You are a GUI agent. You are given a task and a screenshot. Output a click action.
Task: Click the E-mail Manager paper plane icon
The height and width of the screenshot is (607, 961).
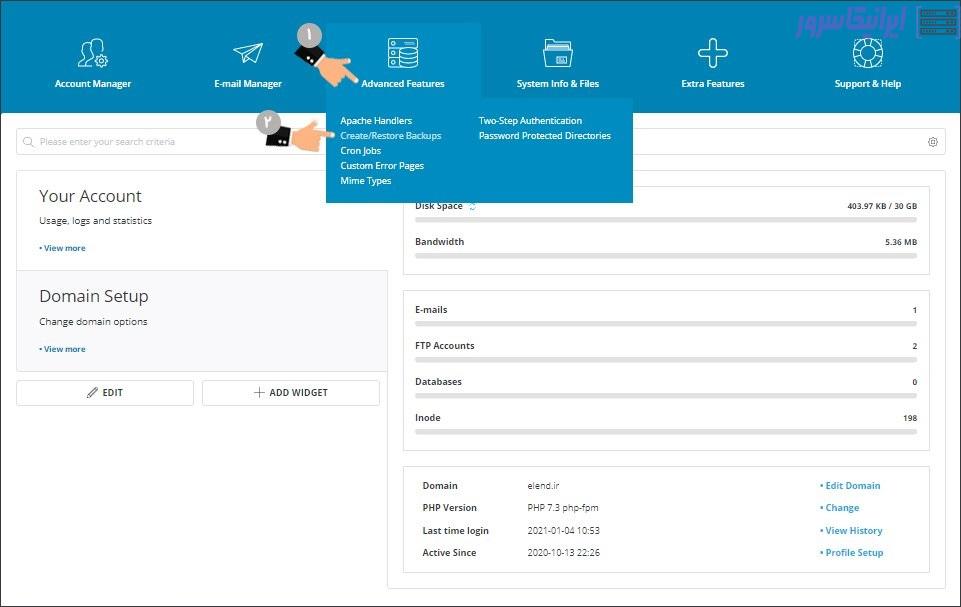coord(248,53)
